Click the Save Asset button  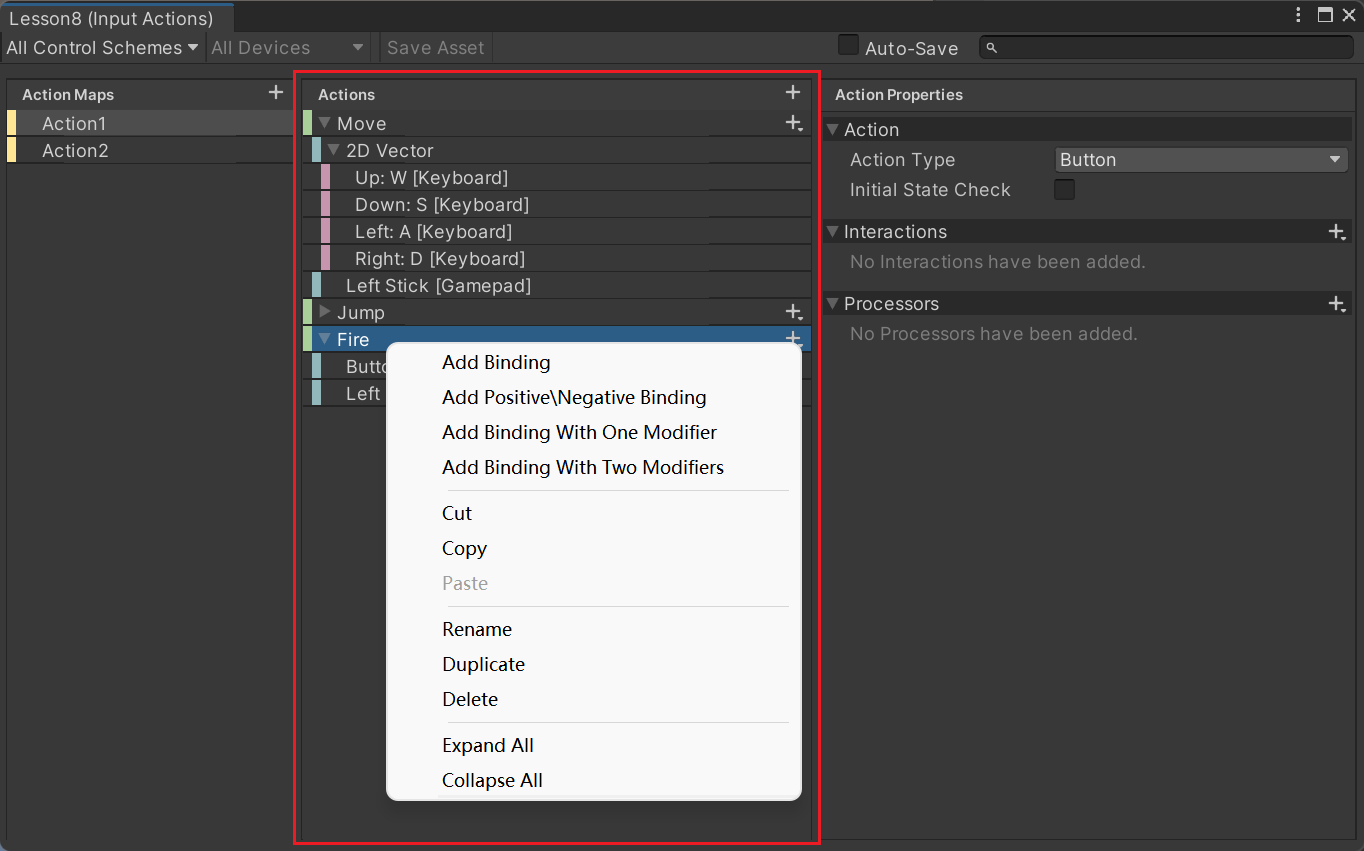pyautogui.click(x=434, y=46)
